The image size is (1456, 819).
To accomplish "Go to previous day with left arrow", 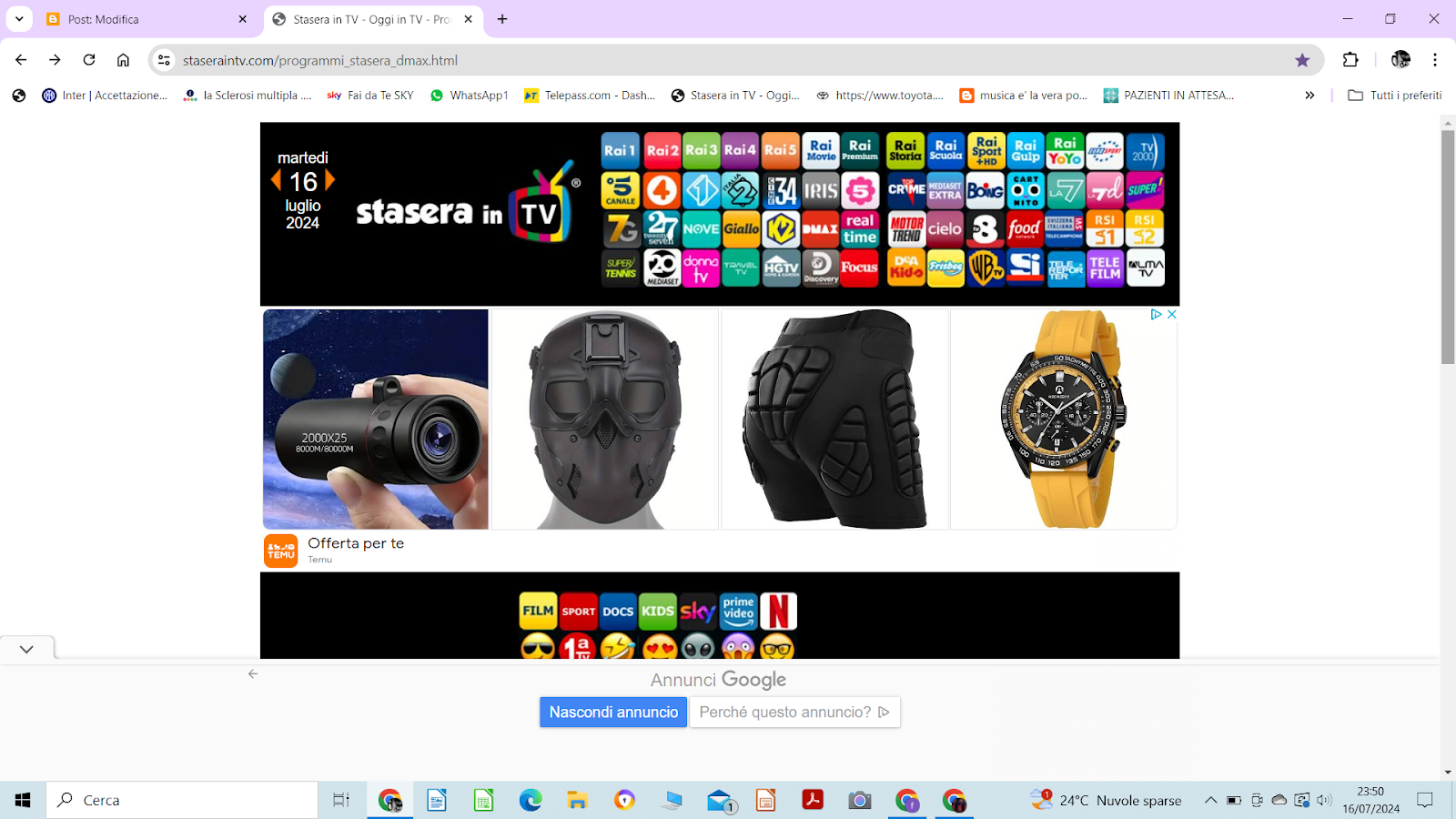I will pos(276,180).
